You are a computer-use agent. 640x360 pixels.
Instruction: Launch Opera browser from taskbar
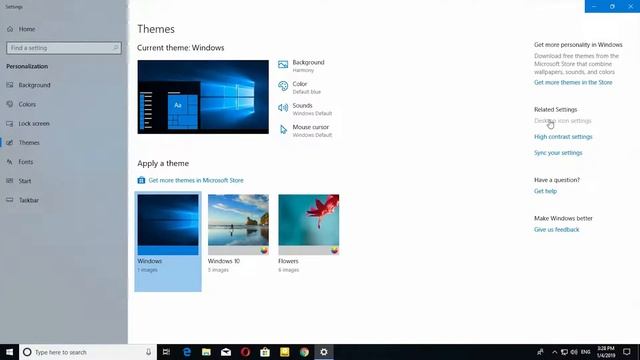pos(245,352)
